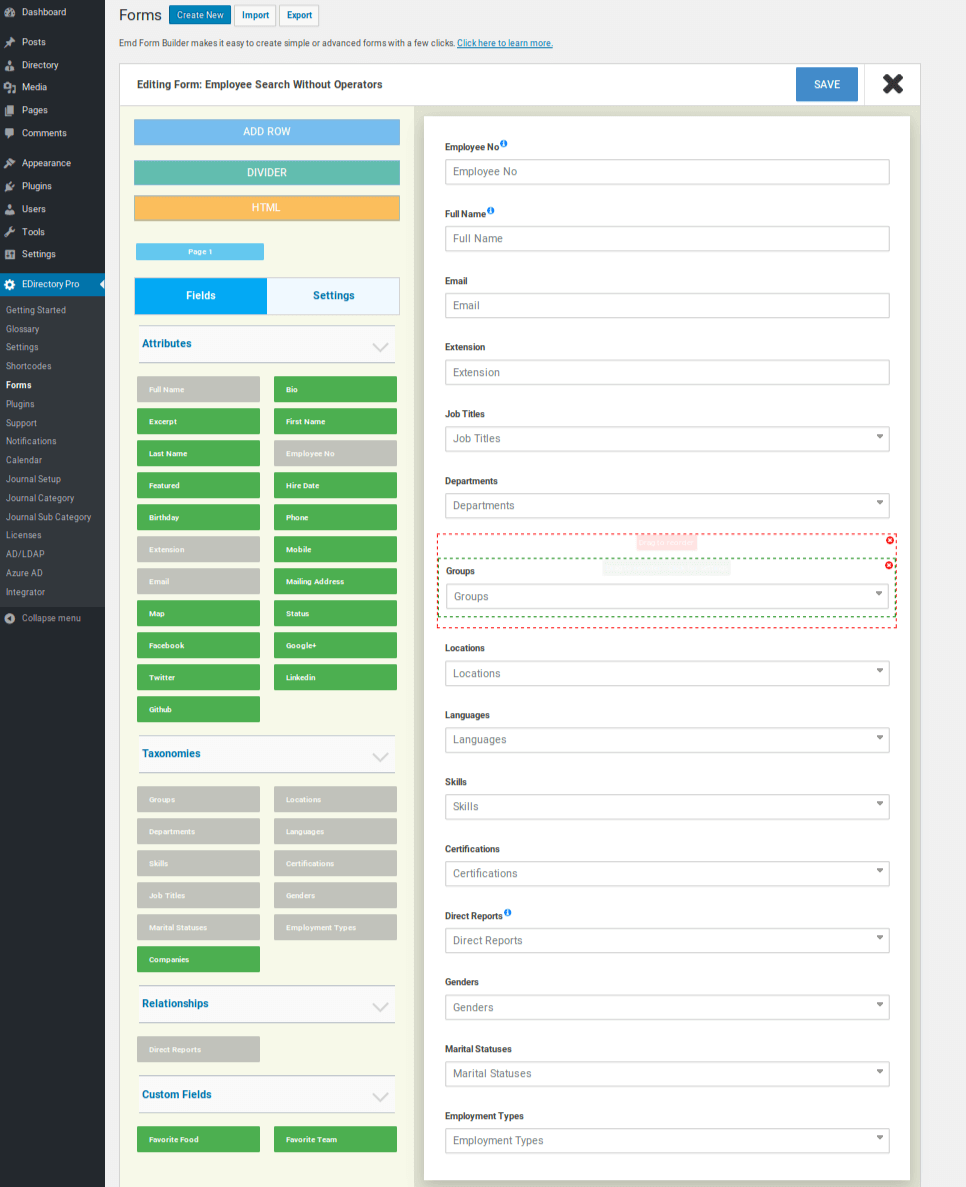This screenshot has width=966, height=1187.
Task: Toggle the Companies taxonomy field
Action: click(x=198, y=959)
